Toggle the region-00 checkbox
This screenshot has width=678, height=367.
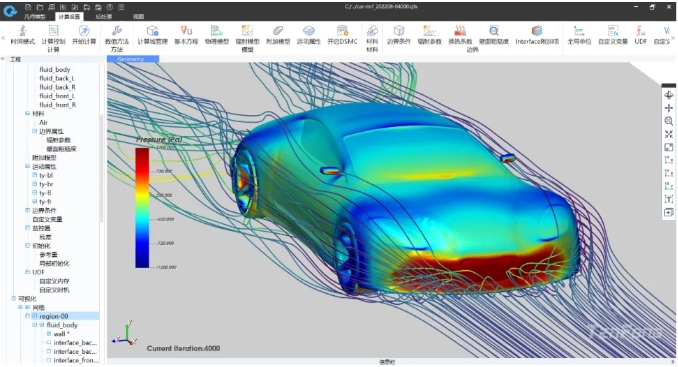point(35,316)
